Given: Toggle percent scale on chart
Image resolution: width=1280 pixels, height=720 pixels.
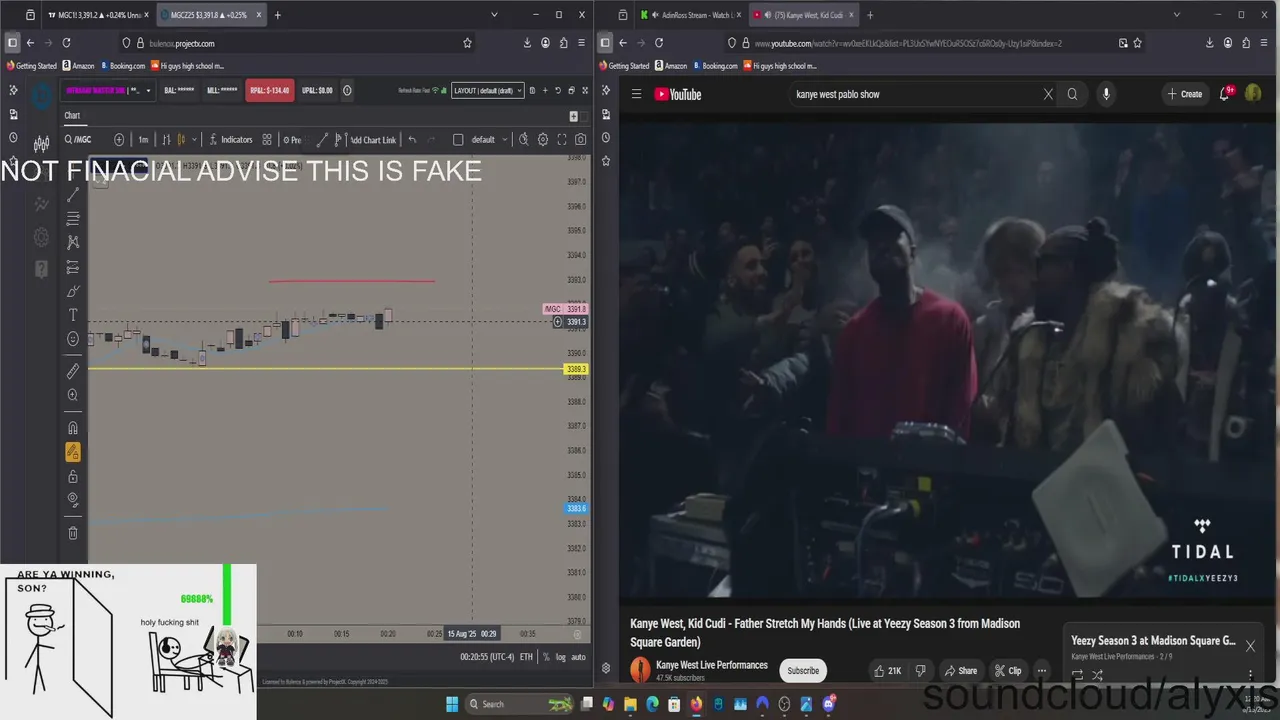Looking at the screenshot, I should [x=546, y=657].
